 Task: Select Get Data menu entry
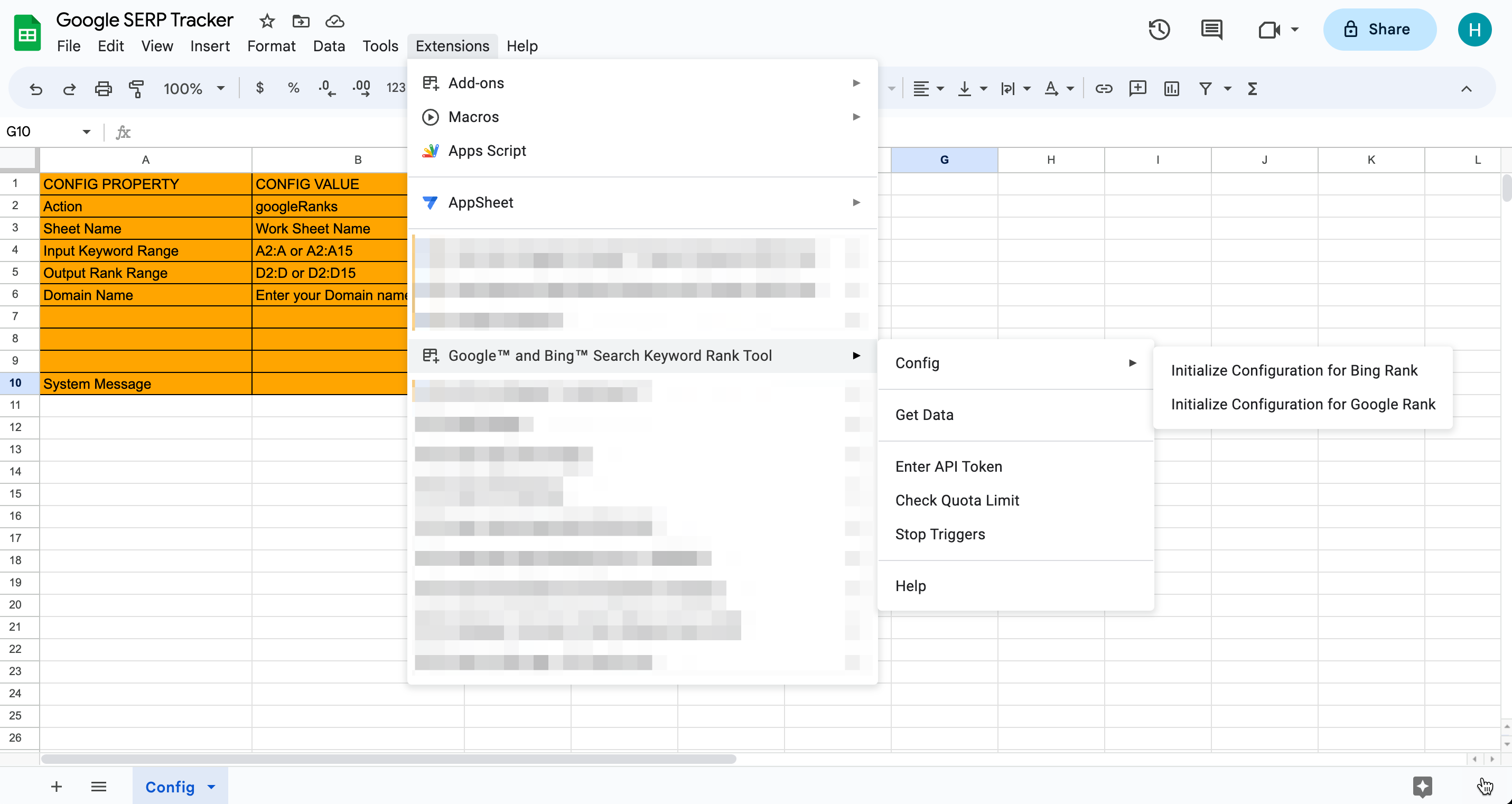[x=1015, y=415]
